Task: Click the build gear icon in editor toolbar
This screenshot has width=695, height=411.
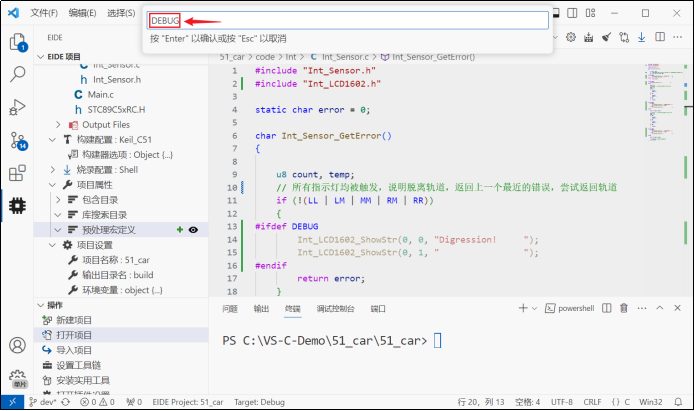Action: pyautogui.click(x=571, y=37)
